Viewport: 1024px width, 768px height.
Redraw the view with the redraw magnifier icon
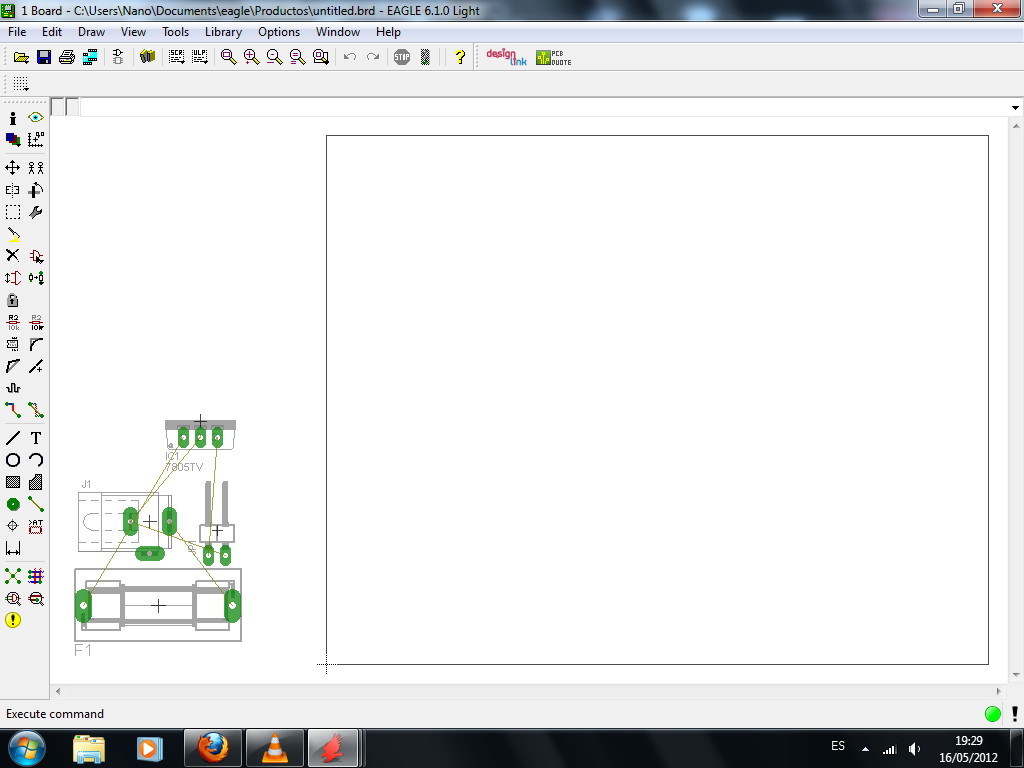tap(298, 57)
